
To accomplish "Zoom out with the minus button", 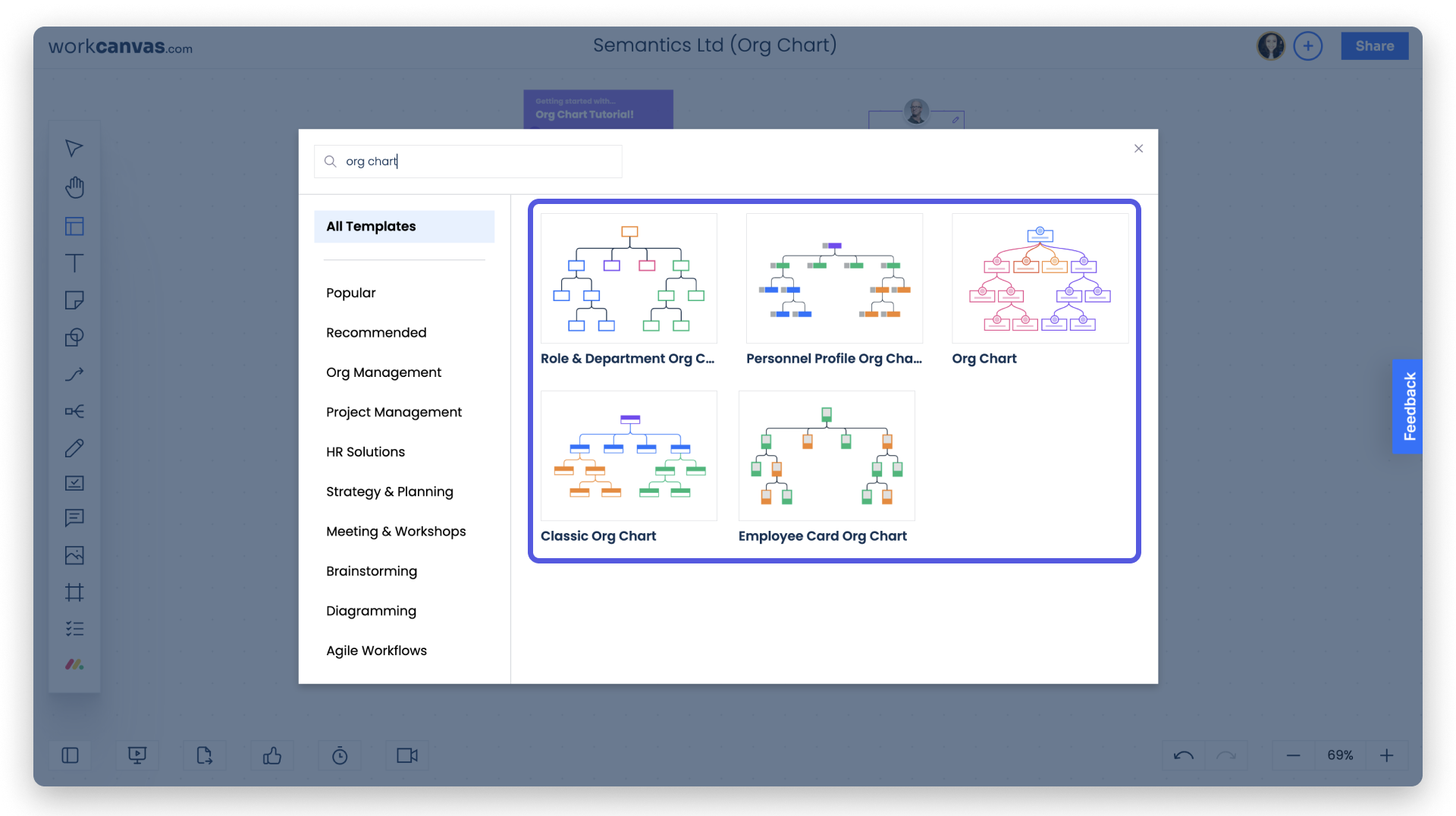I will tap(1294, 755).
